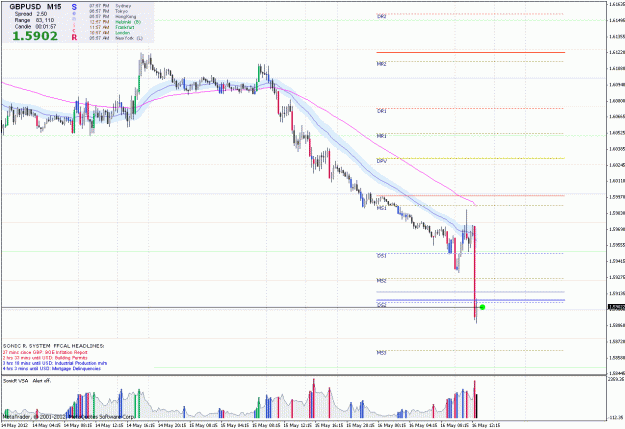Click the DPV daily pivot label
The width and height of the screenshot is (625, 429).
click(381, 161)
